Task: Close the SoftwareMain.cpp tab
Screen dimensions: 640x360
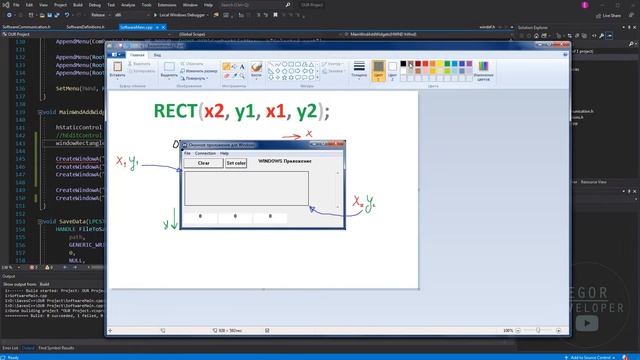Action: pos(164,27)
